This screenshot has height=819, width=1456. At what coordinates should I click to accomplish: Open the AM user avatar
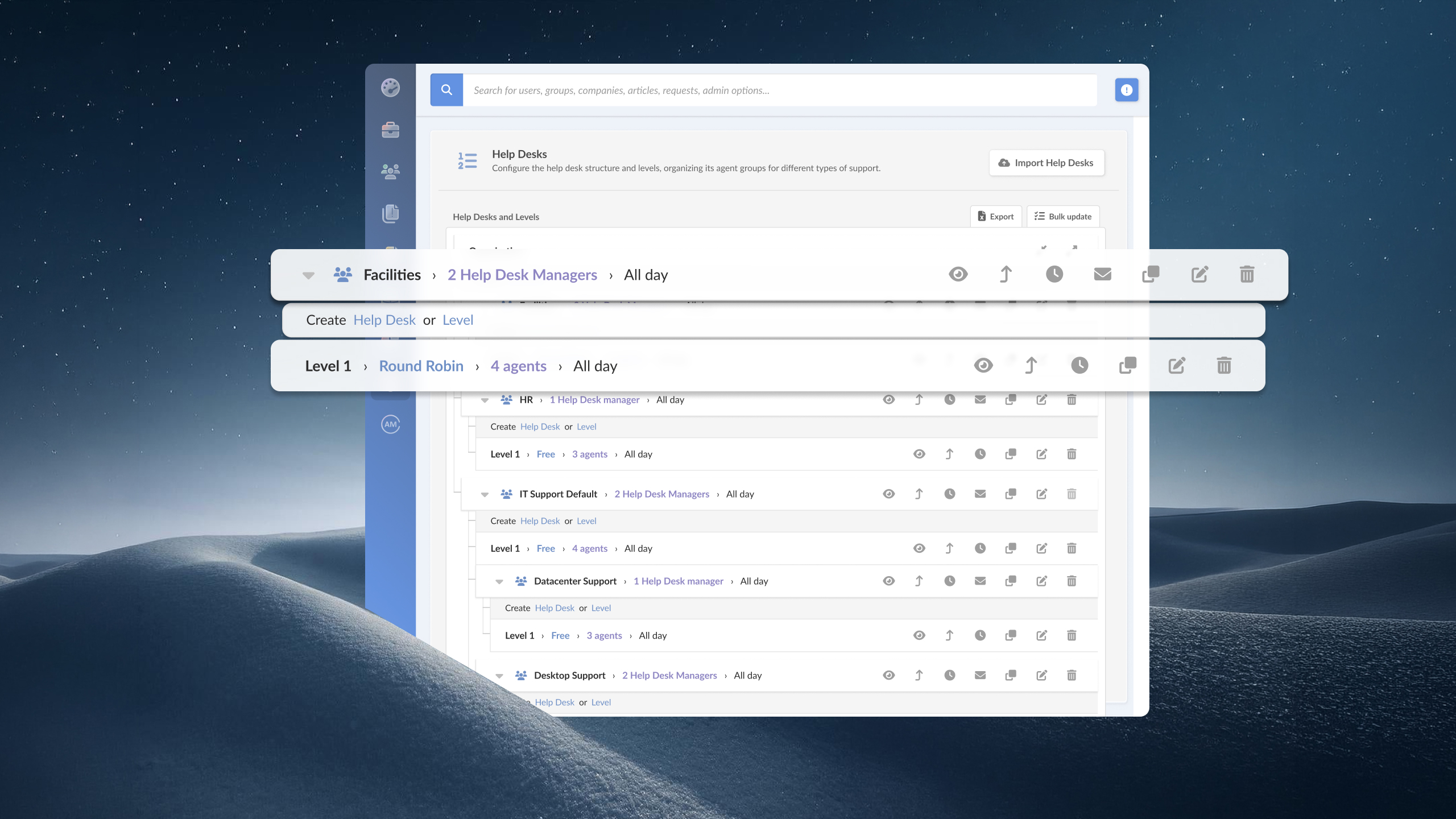coord(390,424)
